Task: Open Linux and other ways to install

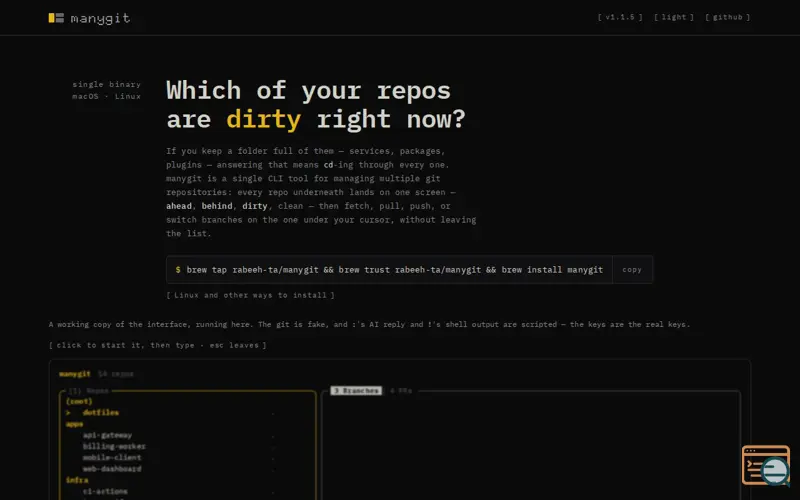Action: pyautogui.click(x=251, y=295)
